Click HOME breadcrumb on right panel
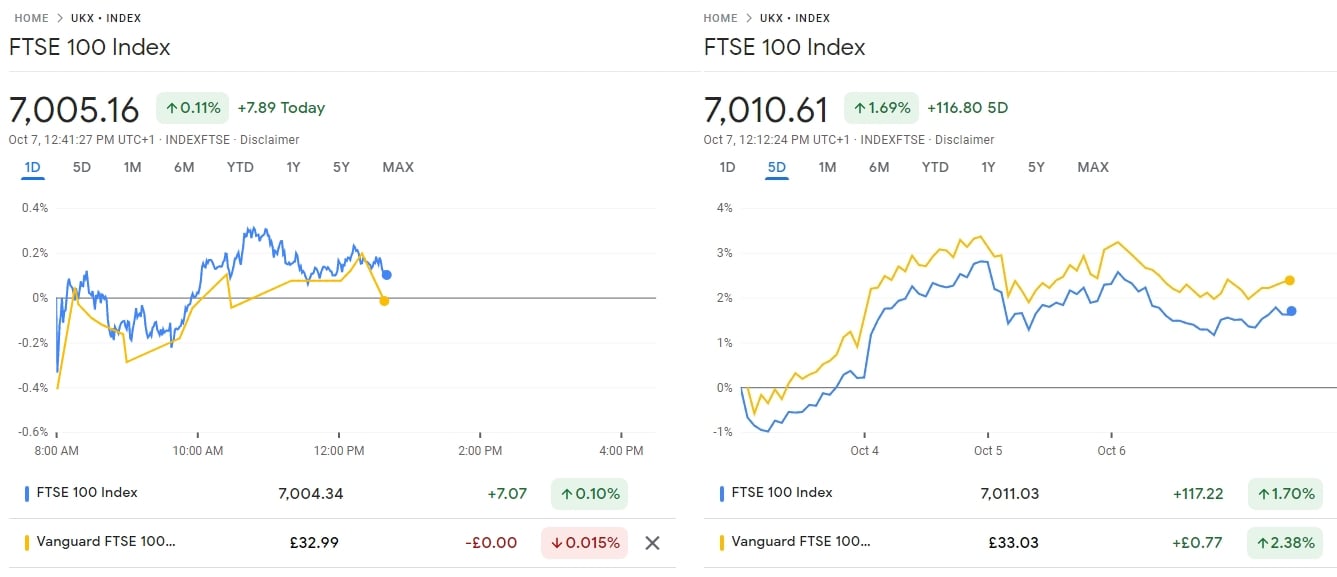The height and width of the screenshot is (577, 1337). click(720, 18)
